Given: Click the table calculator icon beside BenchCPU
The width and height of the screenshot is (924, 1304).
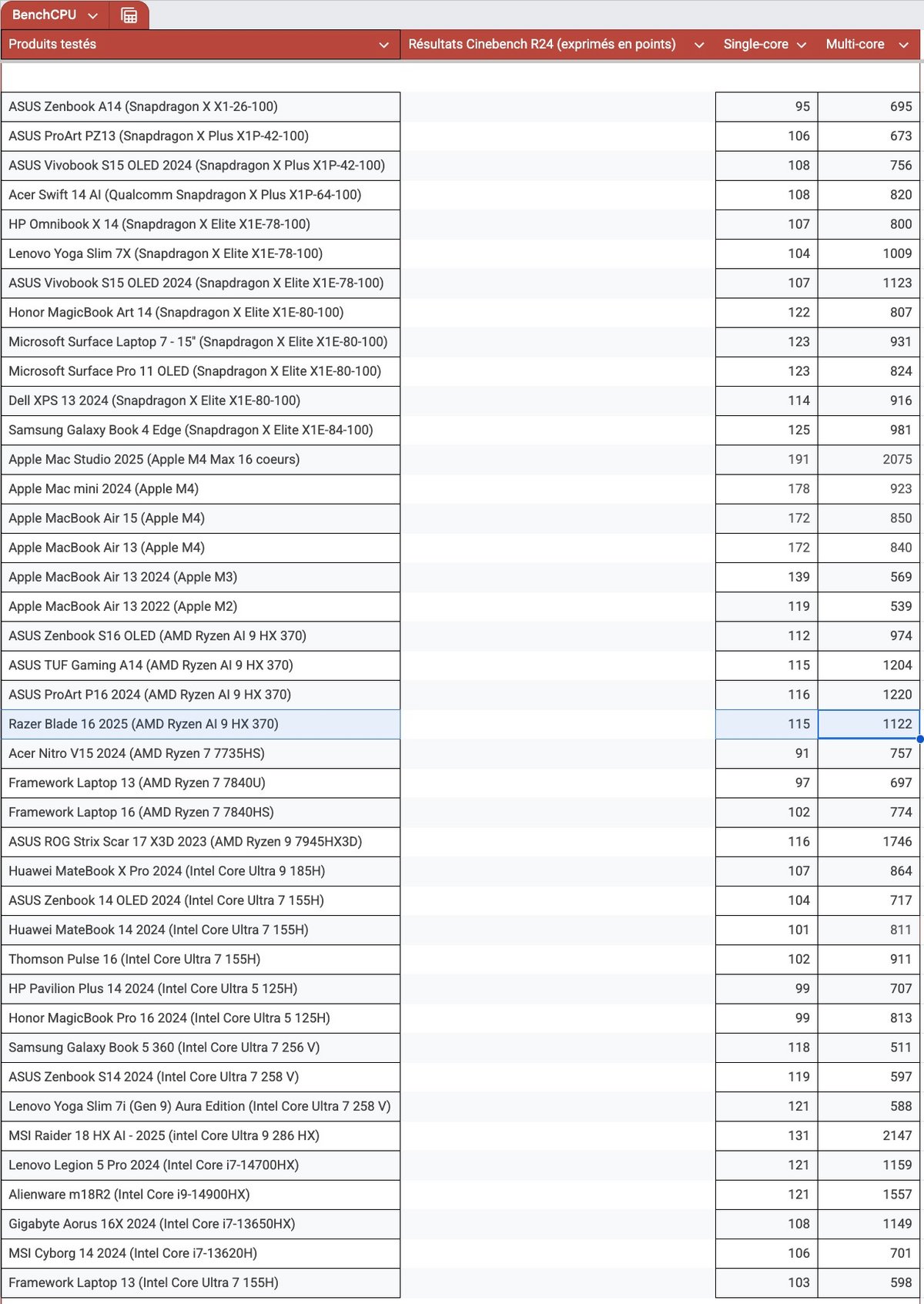Looking at the screenshot, I should tap(129, 15).
